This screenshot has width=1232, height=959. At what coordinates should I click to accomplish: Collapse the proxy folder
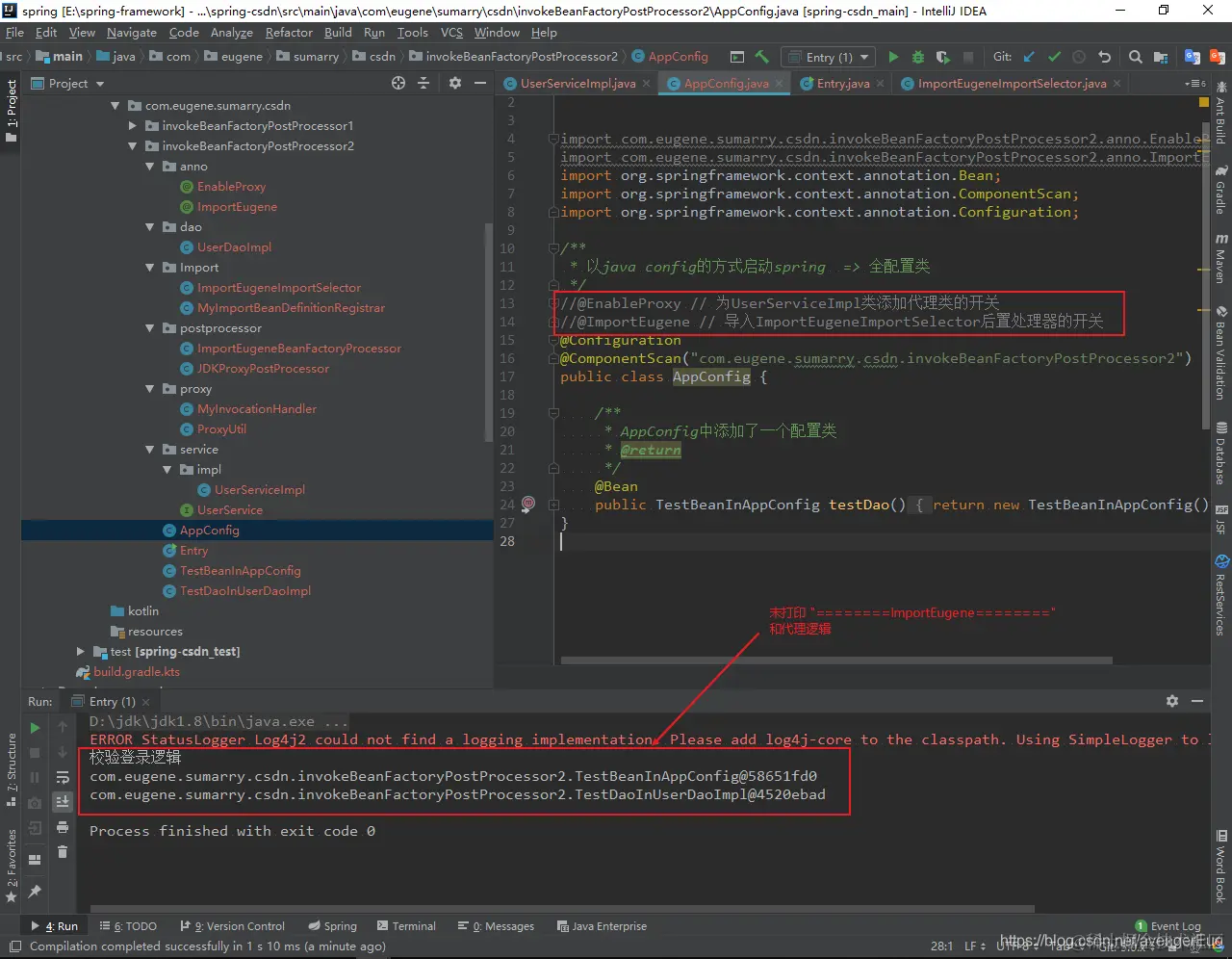150,389
